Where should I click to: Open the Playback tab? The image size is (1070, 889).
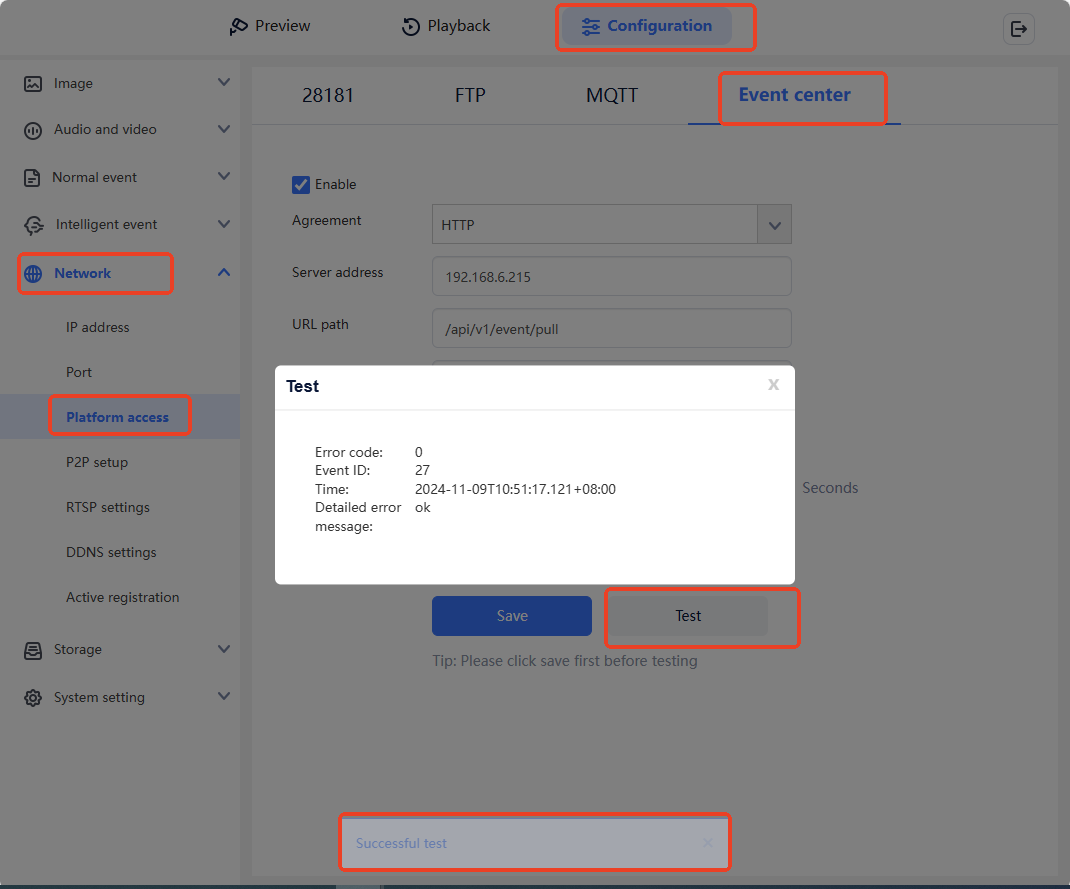tap(446, 26)
